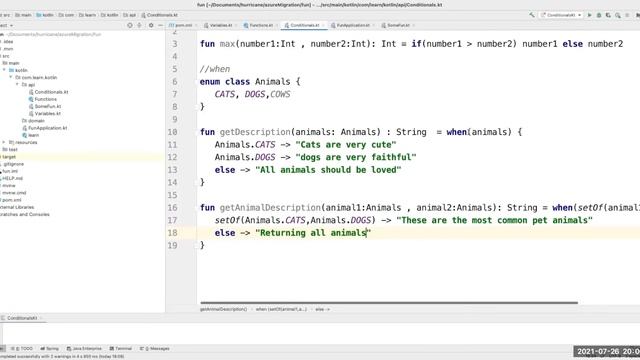The width and height of the screenshot is (640, 360).
Task: Open the TODO tool window
Action: pos(22,349)
